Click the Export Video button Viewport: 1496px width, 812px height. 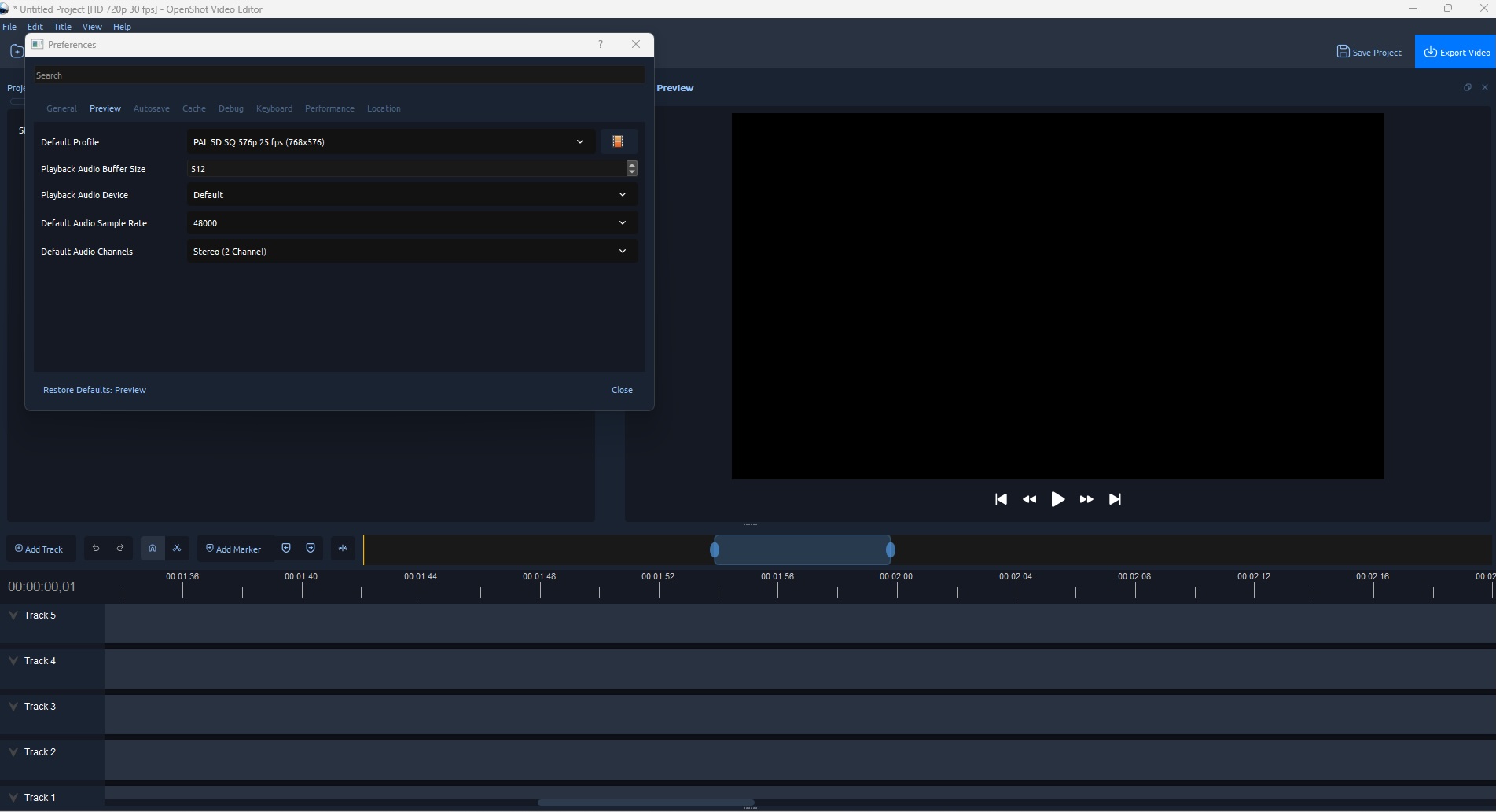1456,52
